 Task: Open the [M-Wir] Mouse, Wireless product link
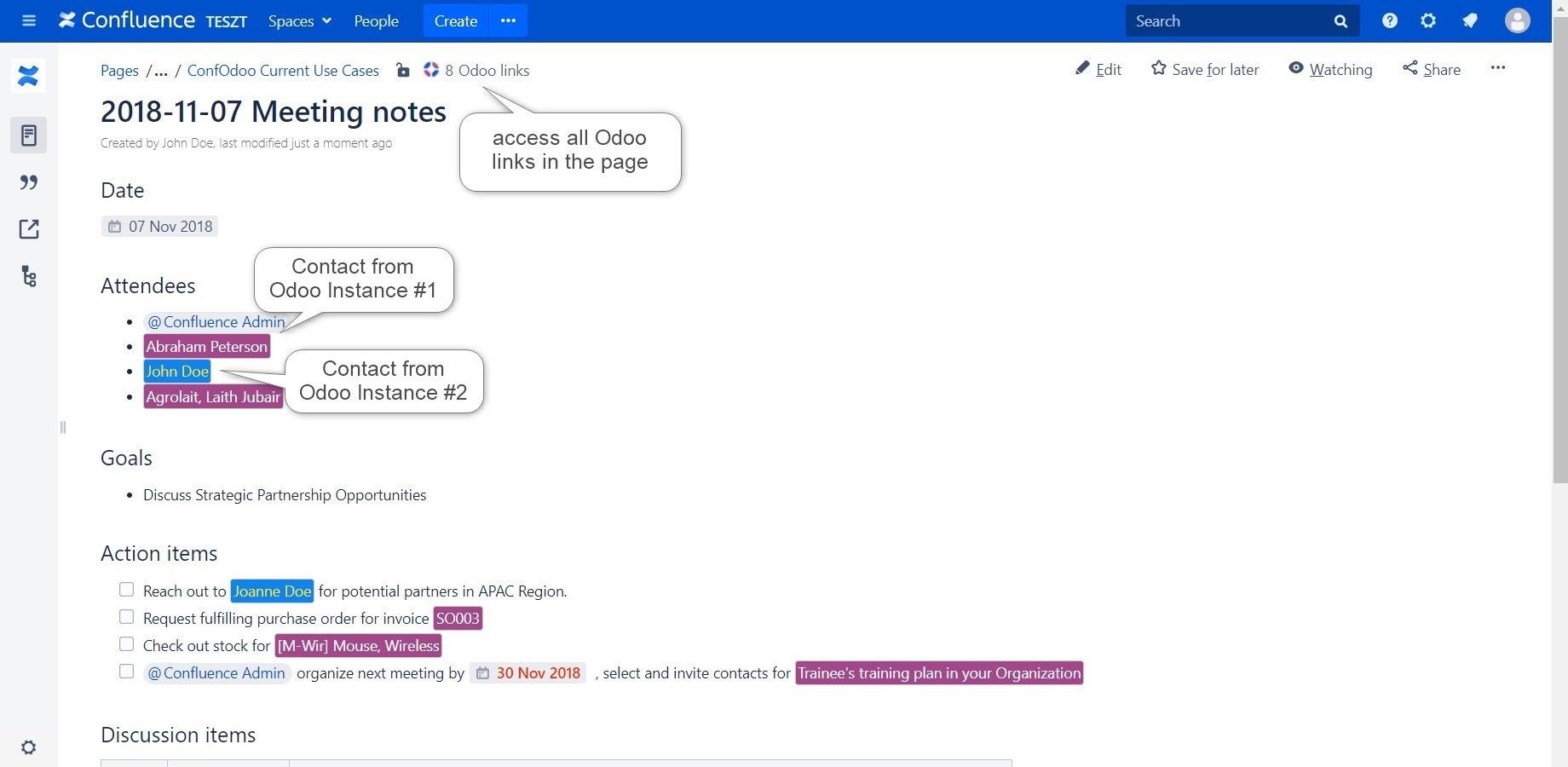point(358,645)
